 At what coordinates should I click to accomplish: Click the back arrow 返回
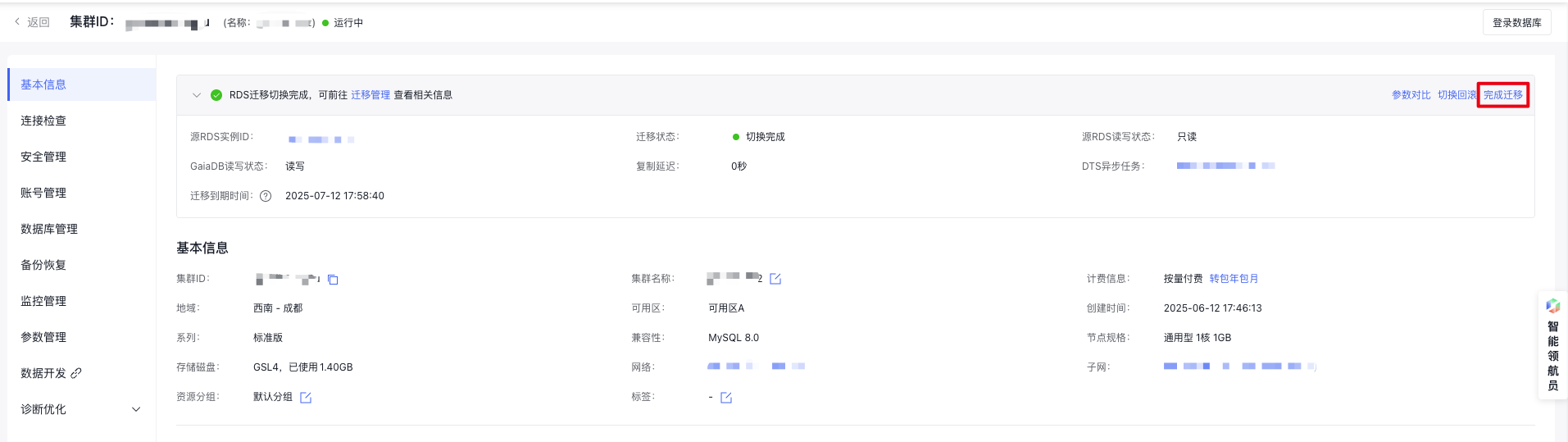pyautogui.click(x=32, y=22)
